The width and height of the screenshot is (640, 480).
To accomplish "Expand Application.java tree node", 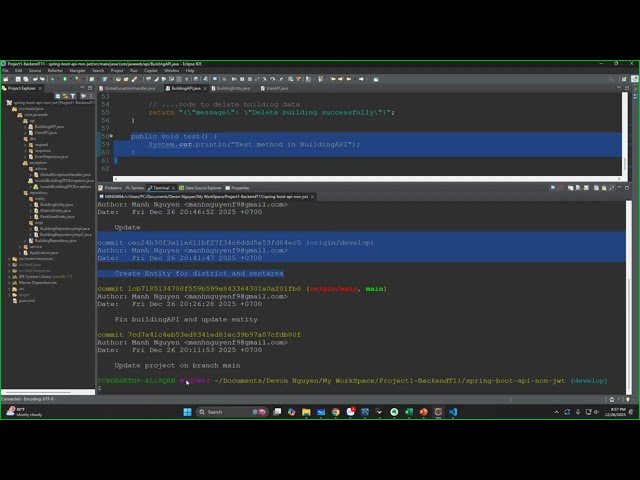I will click(20, 253).
